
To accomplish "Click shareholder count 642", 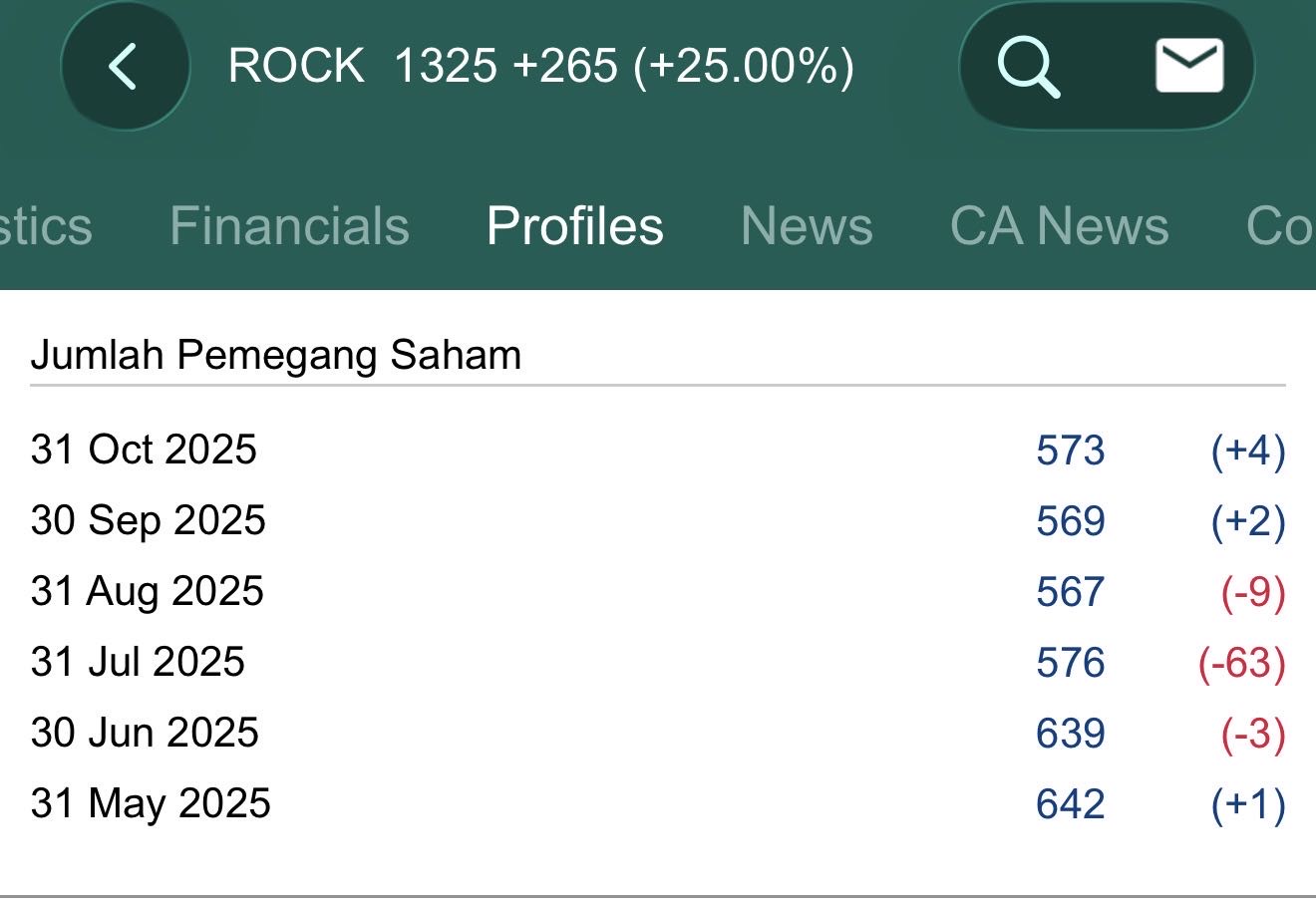I will 1070,804.
